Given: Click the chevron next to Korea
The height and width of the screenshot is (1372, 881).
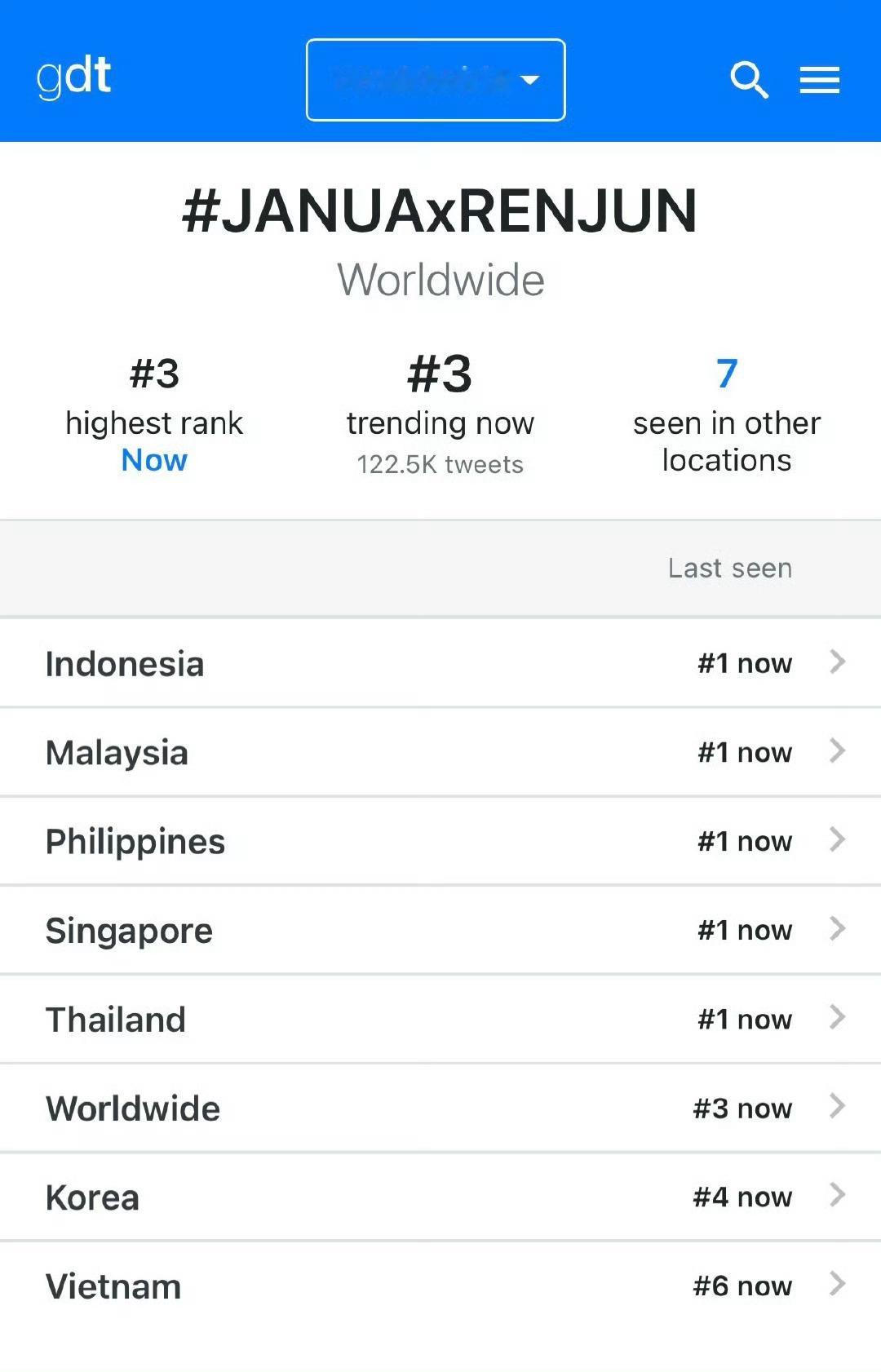Looking at the screenshot, I should click(837, 1195).
